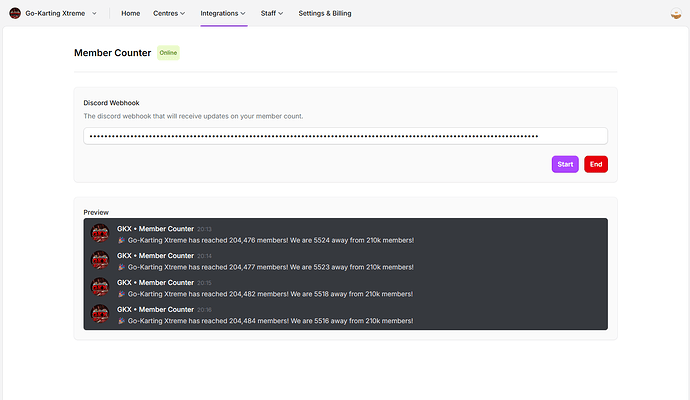Open the Centres dropdown menu
This screenshot has height=400, width=690.
coord(169,13)
